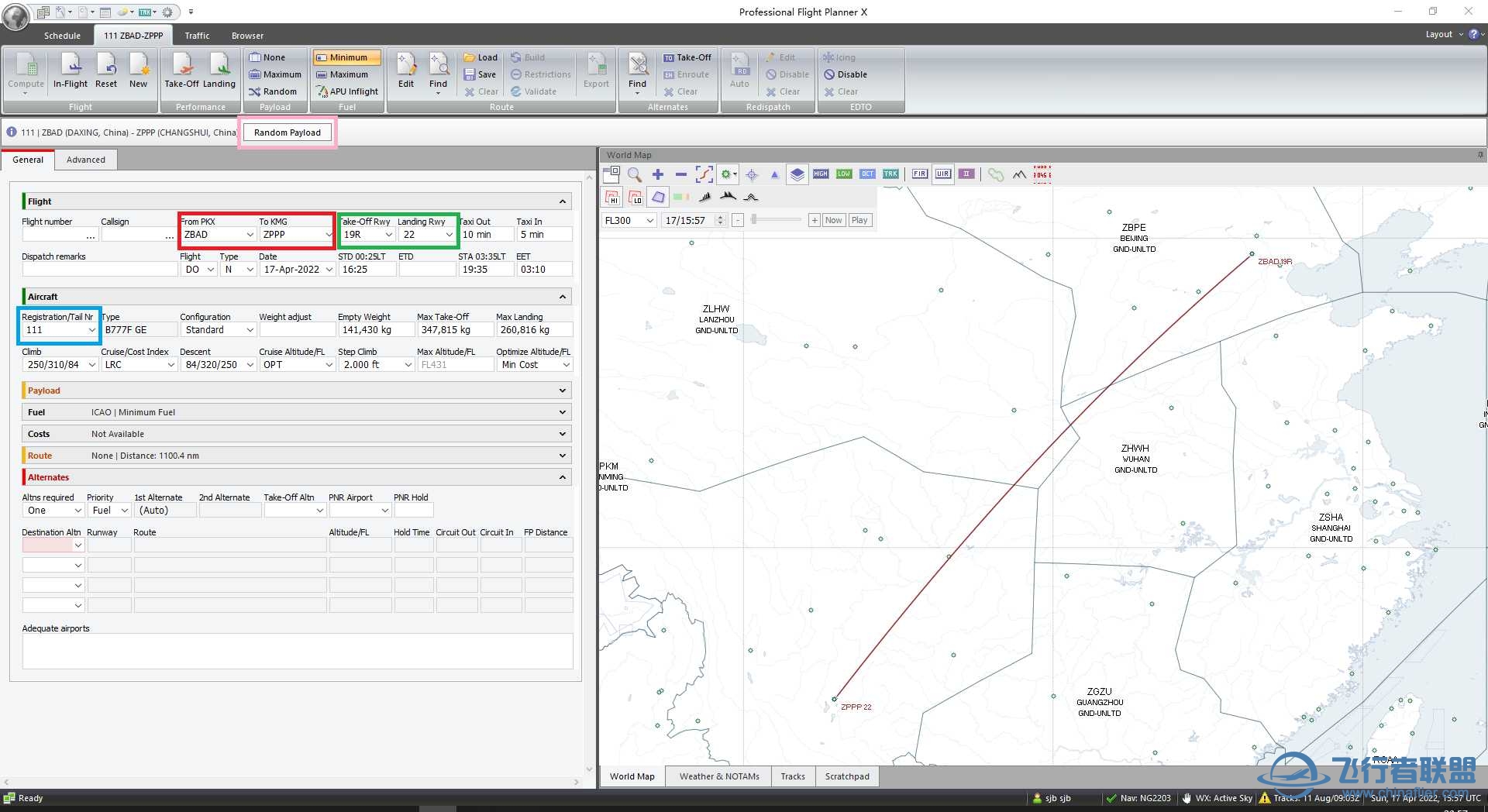Screen dimensions: 1488x812
Task: Zoom in the map with plus icon
Action: (658, 174)
